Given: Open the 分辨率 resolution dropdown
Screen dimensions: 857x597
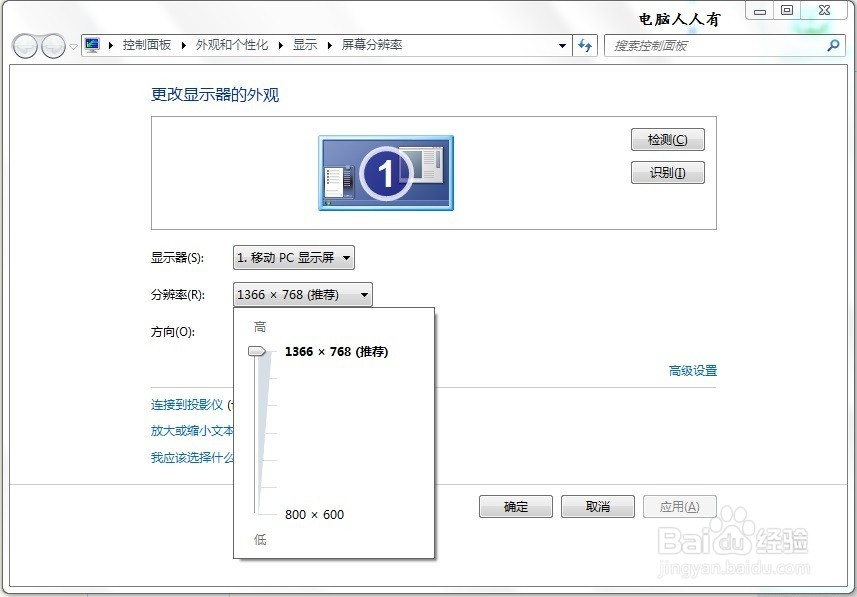Looking at the screenshot, I should [x=303, y=295].
